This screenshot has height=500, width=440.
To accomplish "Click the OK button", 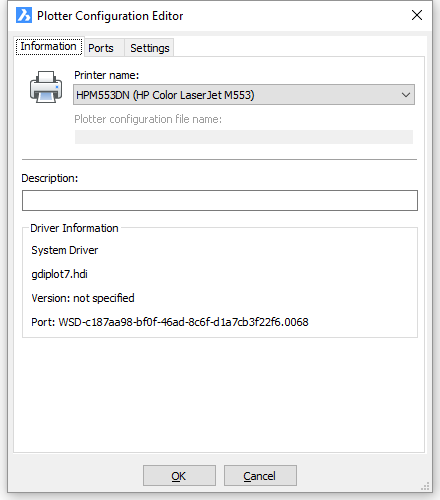I will [179, 476].
